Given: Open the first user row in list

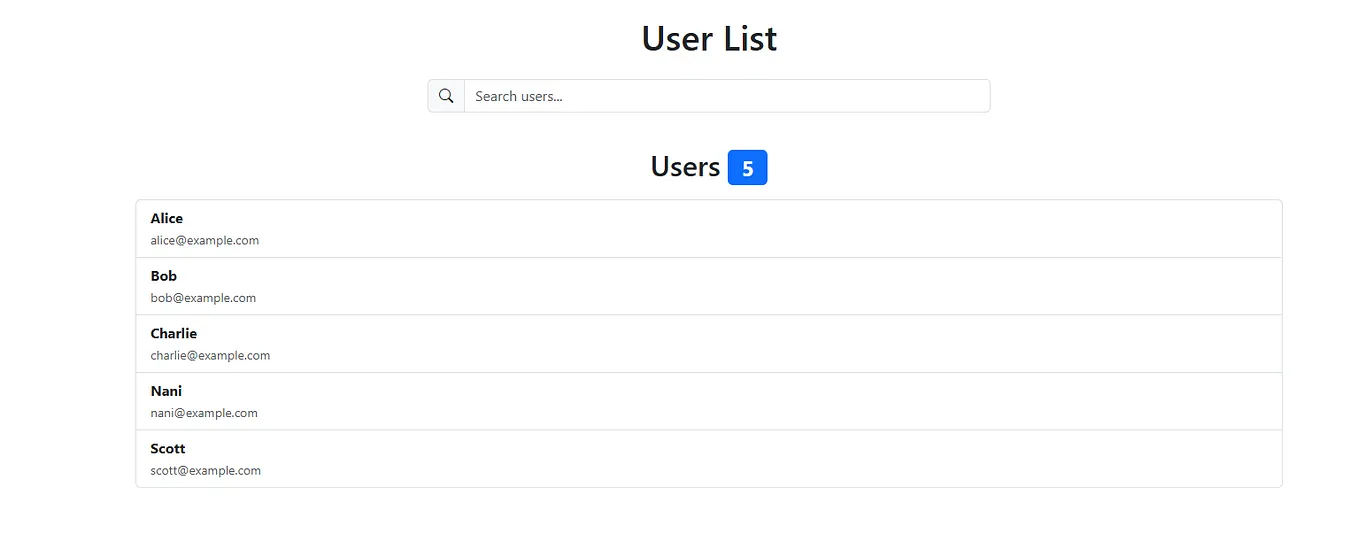Looking at the screenshot, I should pyautogui.click(x=709, y=229).
